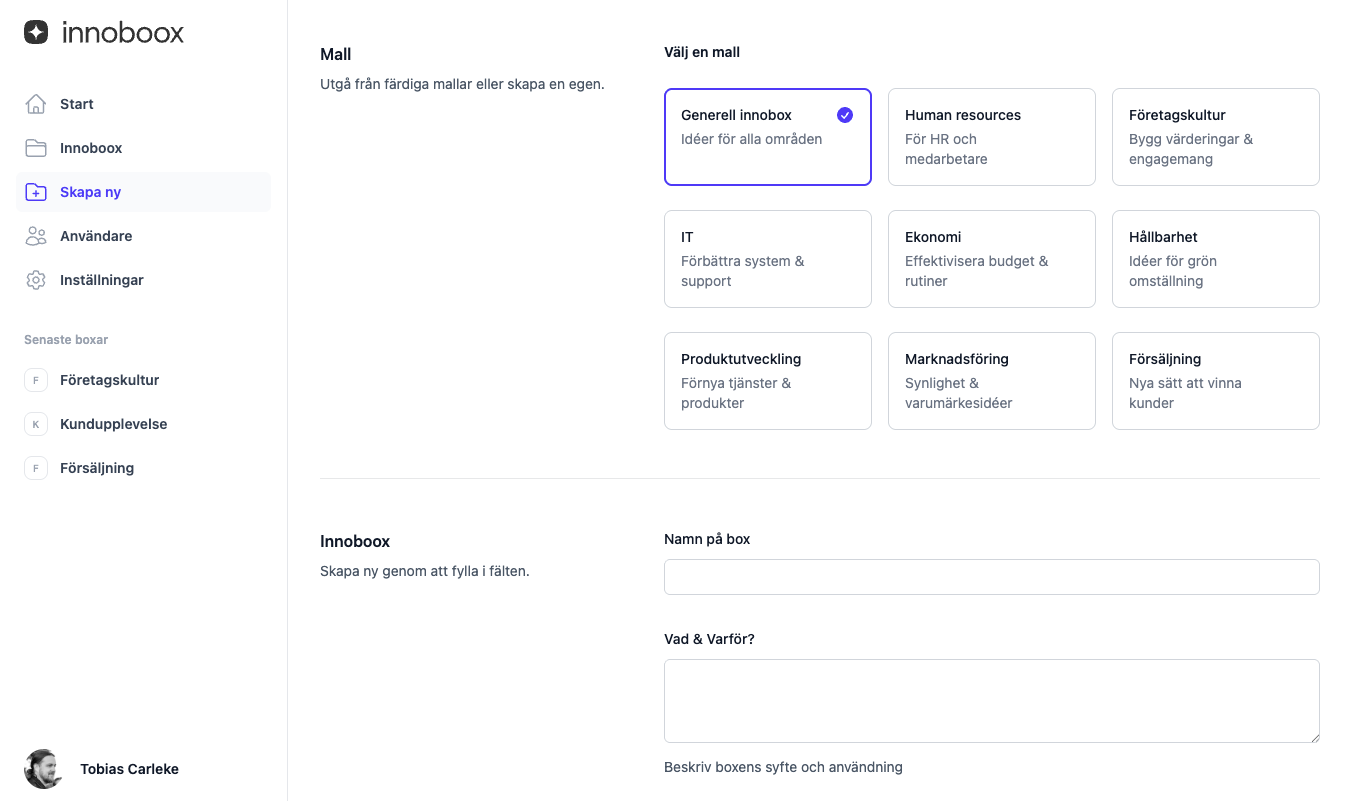Click the checkmark on Generell innobox
Image resolution: width=1352 pixels, height=801 pixels.
[x=845, y=115]
